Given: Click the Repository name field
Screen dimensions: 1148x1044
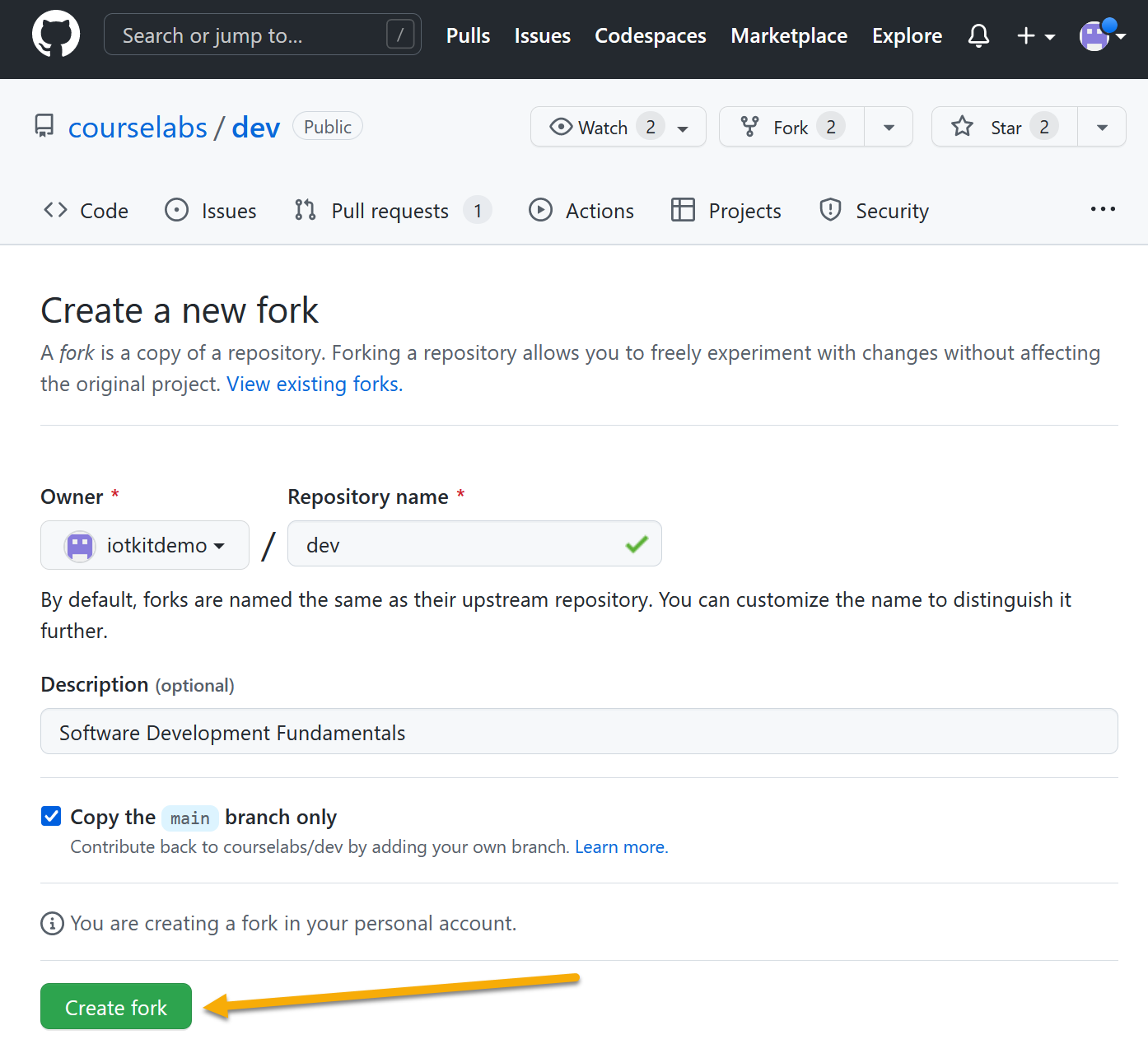Looking at the screenshot, I should (x=474, y=543).
